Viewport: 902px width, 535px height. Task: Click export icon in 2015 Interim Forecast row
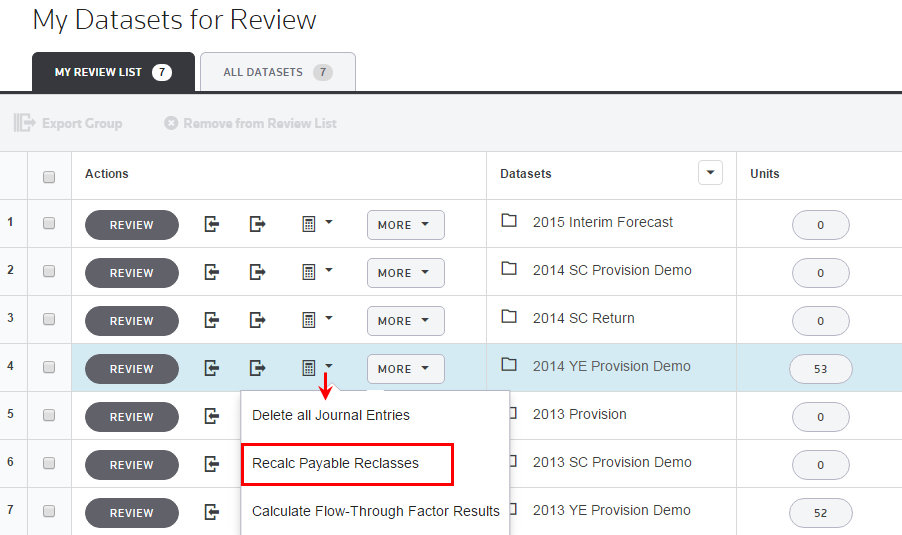tap(258, 225)
